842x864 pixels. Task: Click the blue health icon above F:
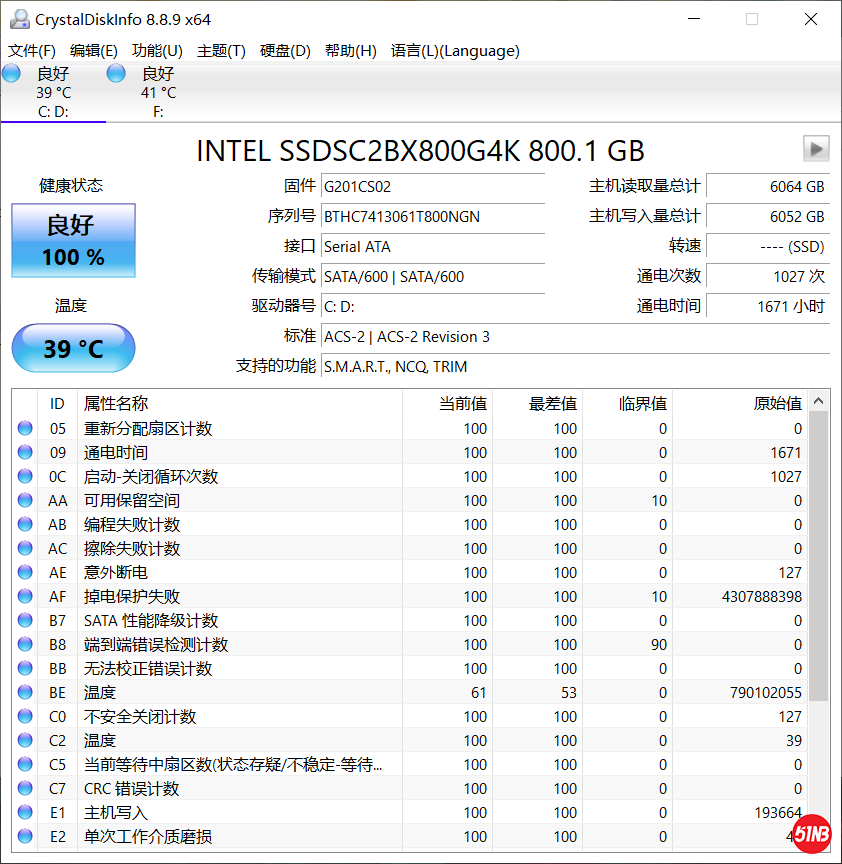click(116, 73)
